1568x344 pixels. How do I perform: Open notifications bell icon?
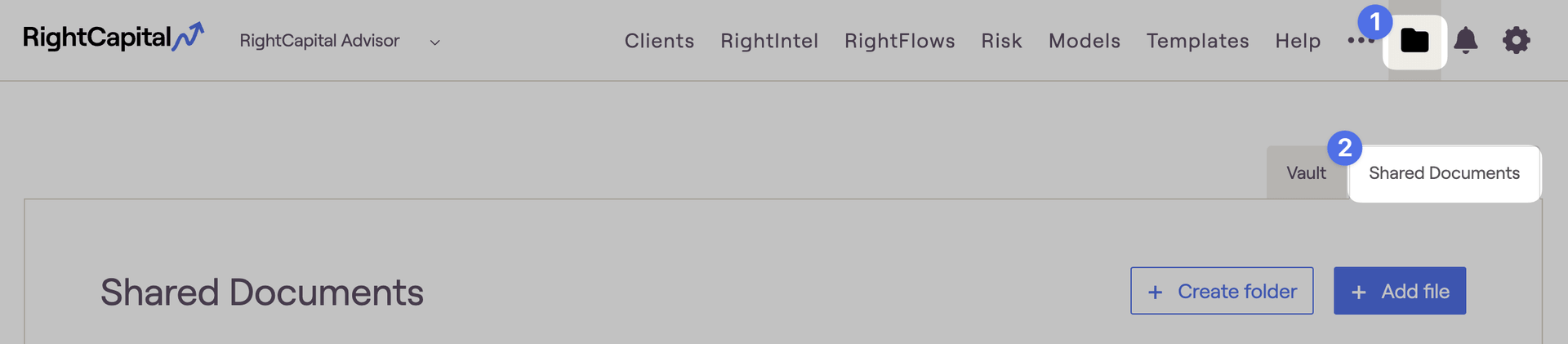(x=1466, y=40)
